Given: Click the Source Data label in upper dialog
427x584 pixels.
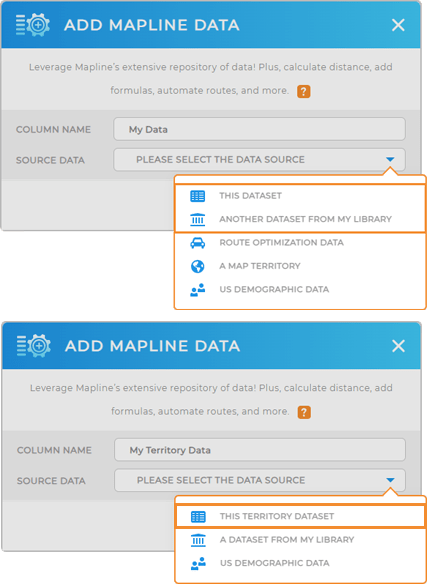Looking at the screenshot, I should click(50, 161).
